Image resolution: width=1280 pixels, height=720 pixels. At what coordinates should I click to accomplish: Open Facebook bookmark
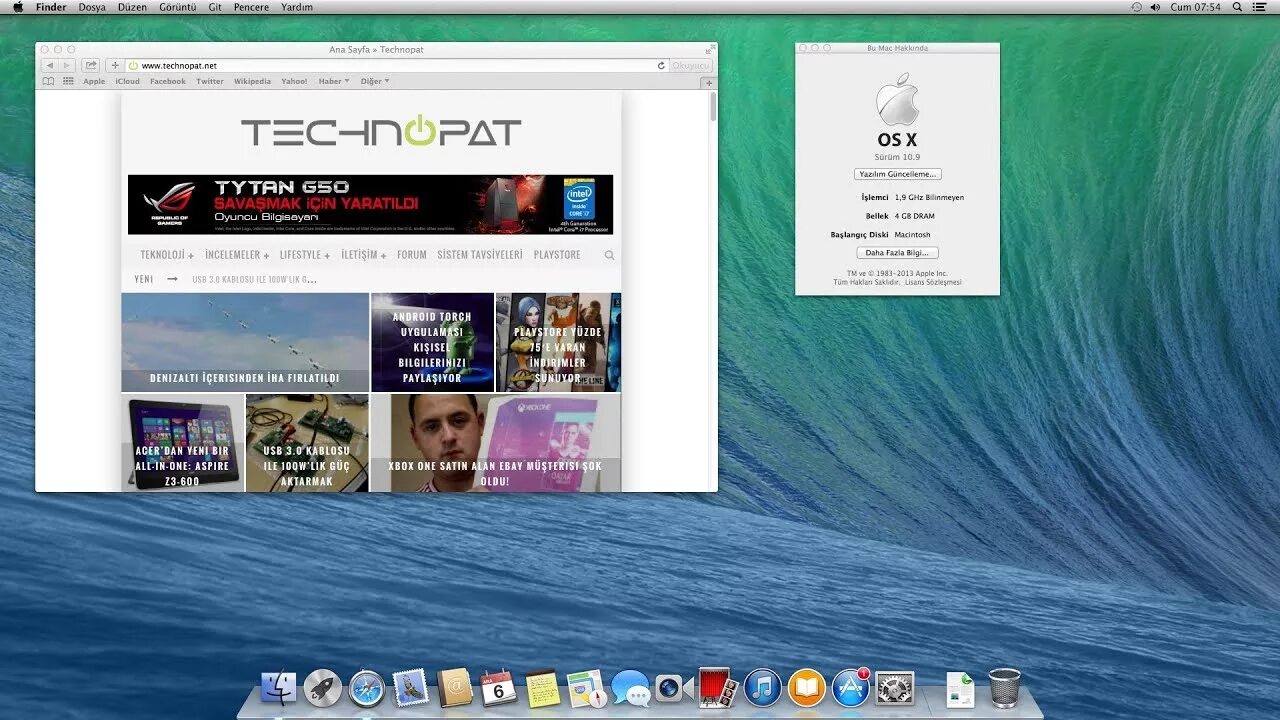pos(168,81)
